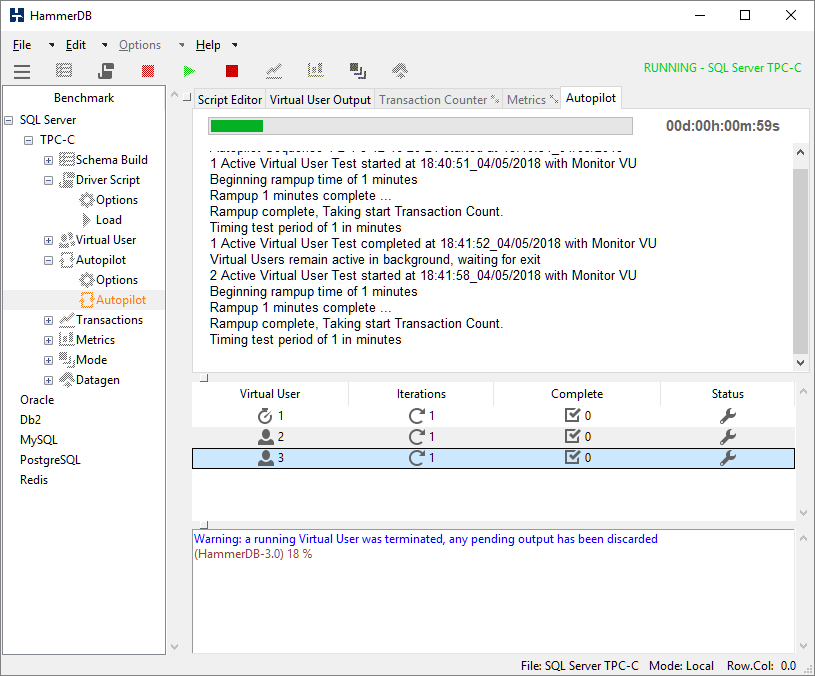Click the Iterations column header
This screenshot has height=676, width=815.
[421, 394]
